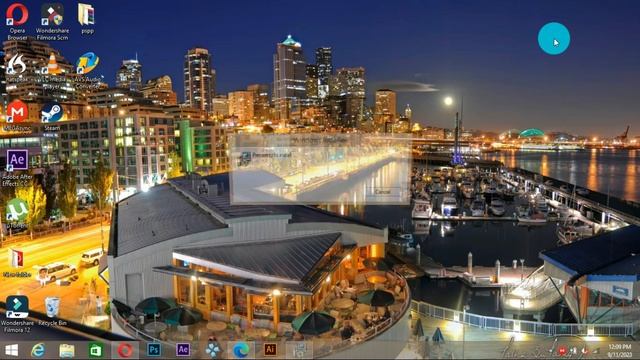Launch Photoshop from the taskbar

[154, 350]
